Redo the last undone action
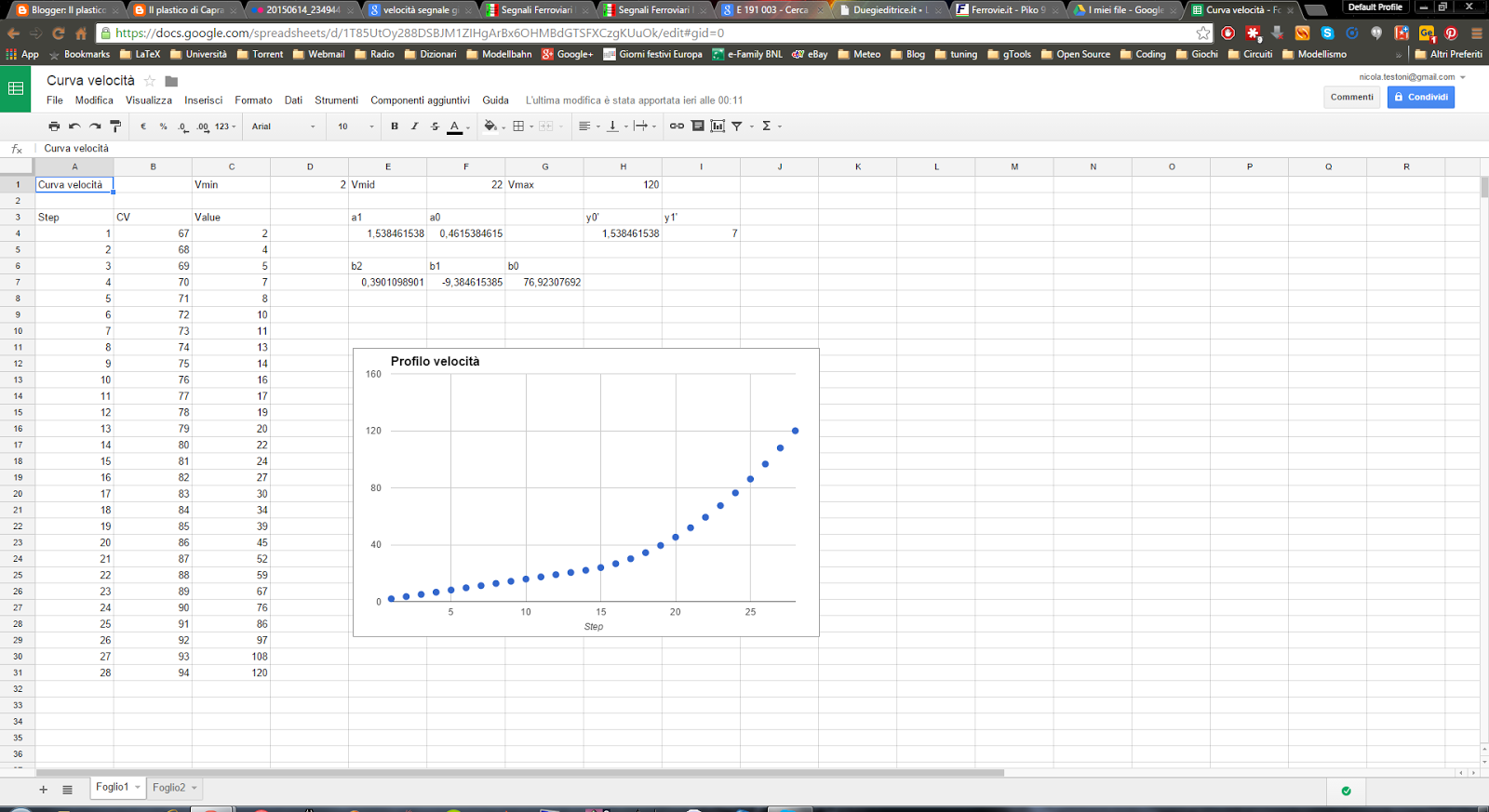1489x812 pixels. 95,126
